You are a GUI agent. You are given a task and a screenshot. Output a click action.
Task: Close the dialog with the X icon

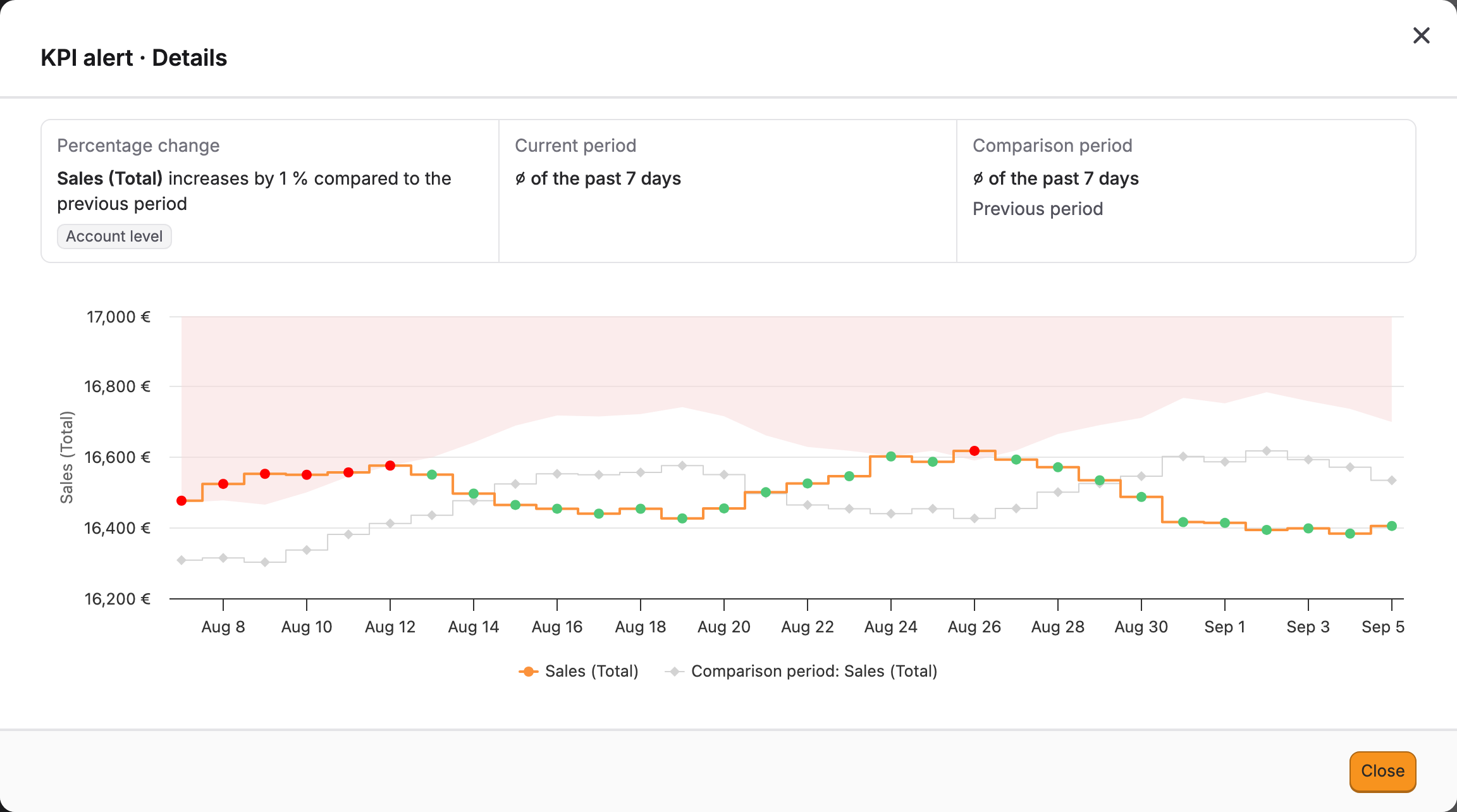[1422, 35]
